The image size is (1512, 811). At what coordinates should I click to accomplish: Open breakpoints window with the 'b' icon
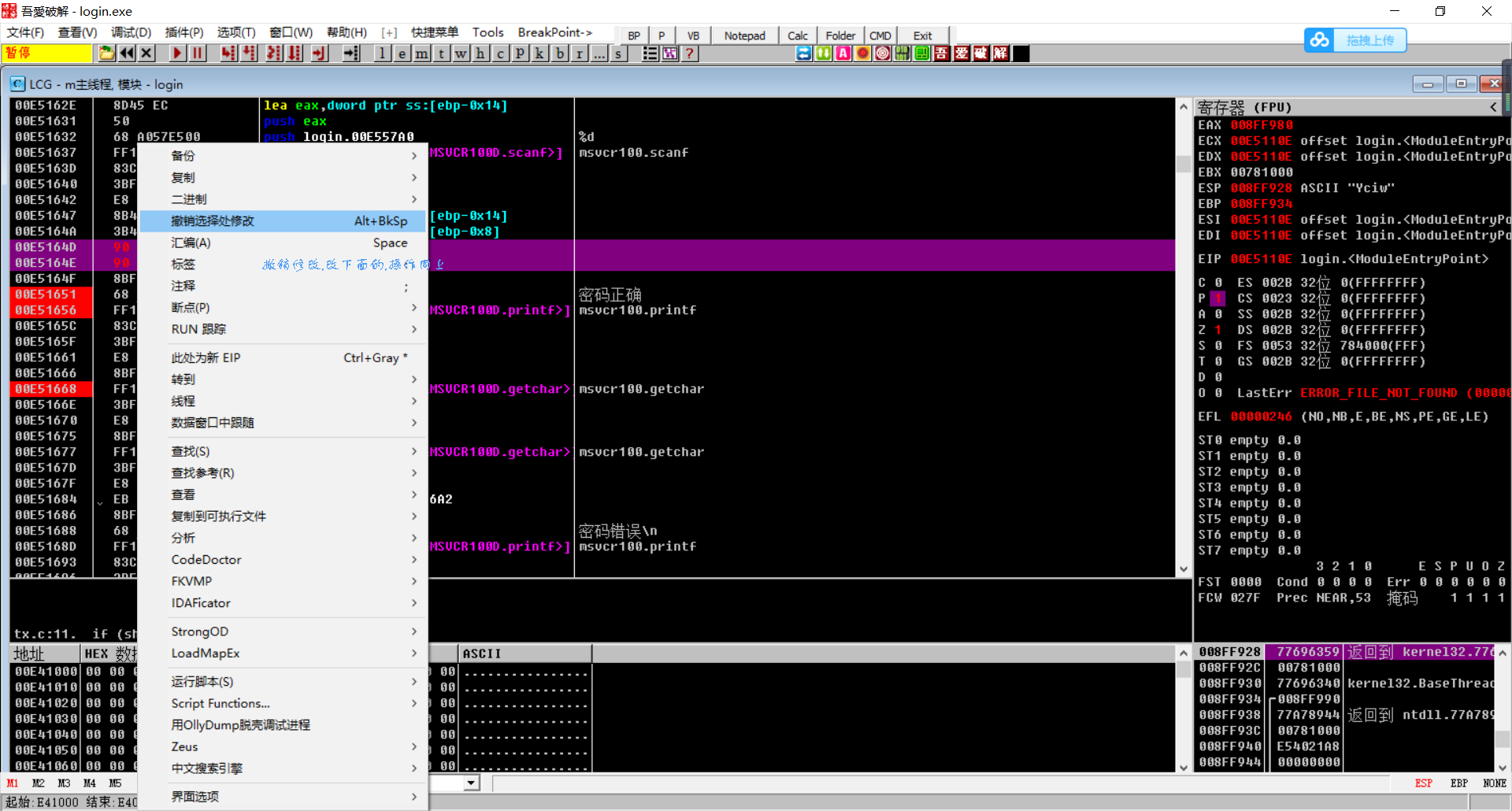pyautogui.click(x=560, y=53)
